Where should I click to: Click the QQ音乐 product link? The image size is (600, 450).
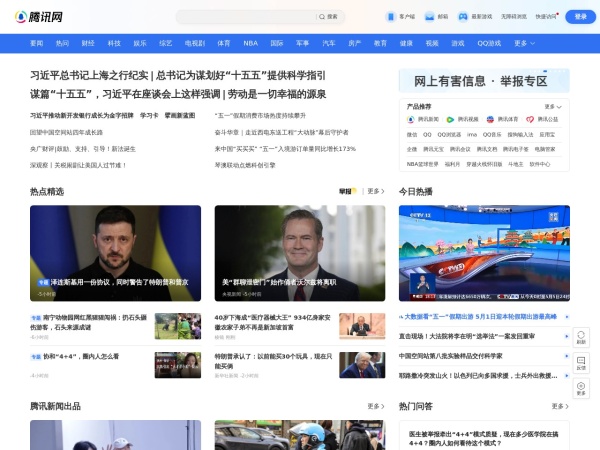492,135
